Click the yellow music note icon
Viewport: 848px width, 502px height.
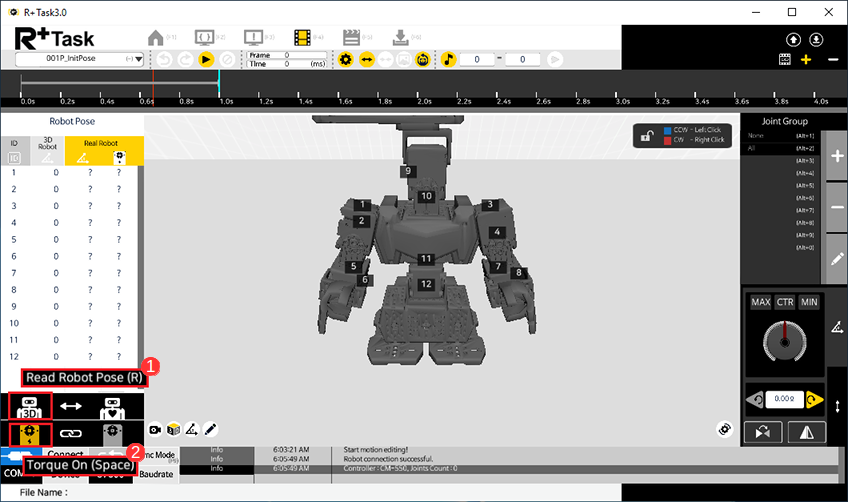[x=450, y=60]
